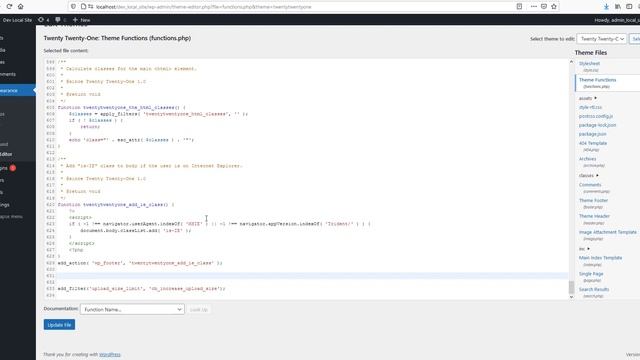This screenshot has height=360, width=640.
Task: Click the function twentytwentyone_add_ie_class line
Action: coord(116,204)
